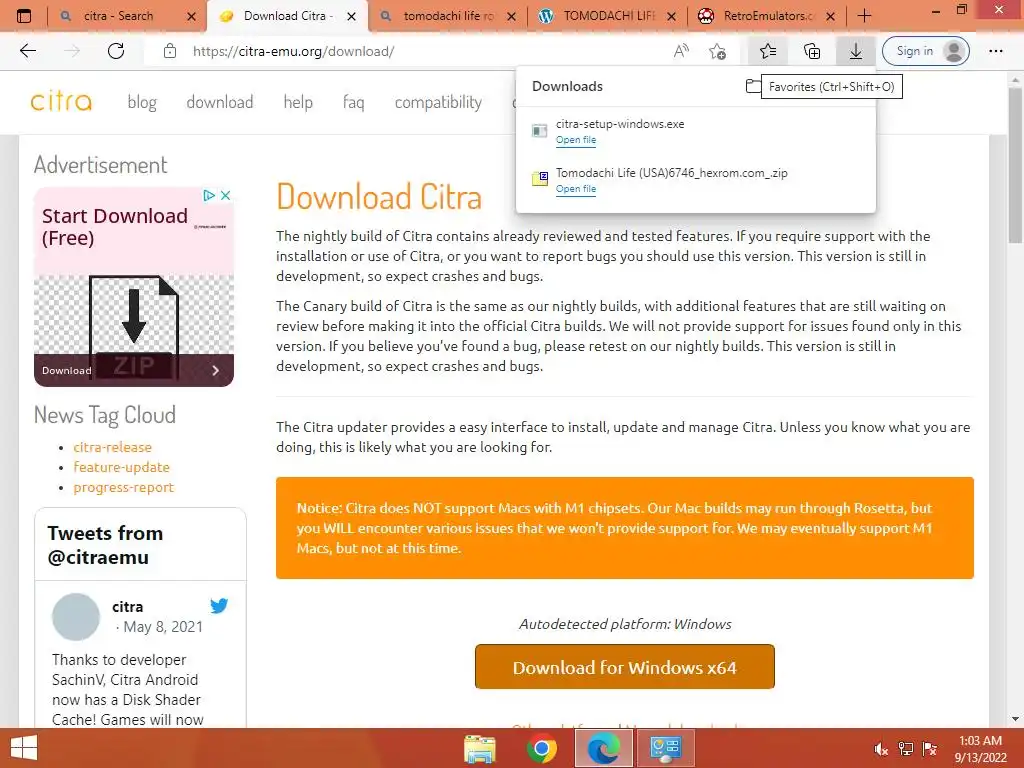Click the AdChoices icon on the advertisement

209,195
